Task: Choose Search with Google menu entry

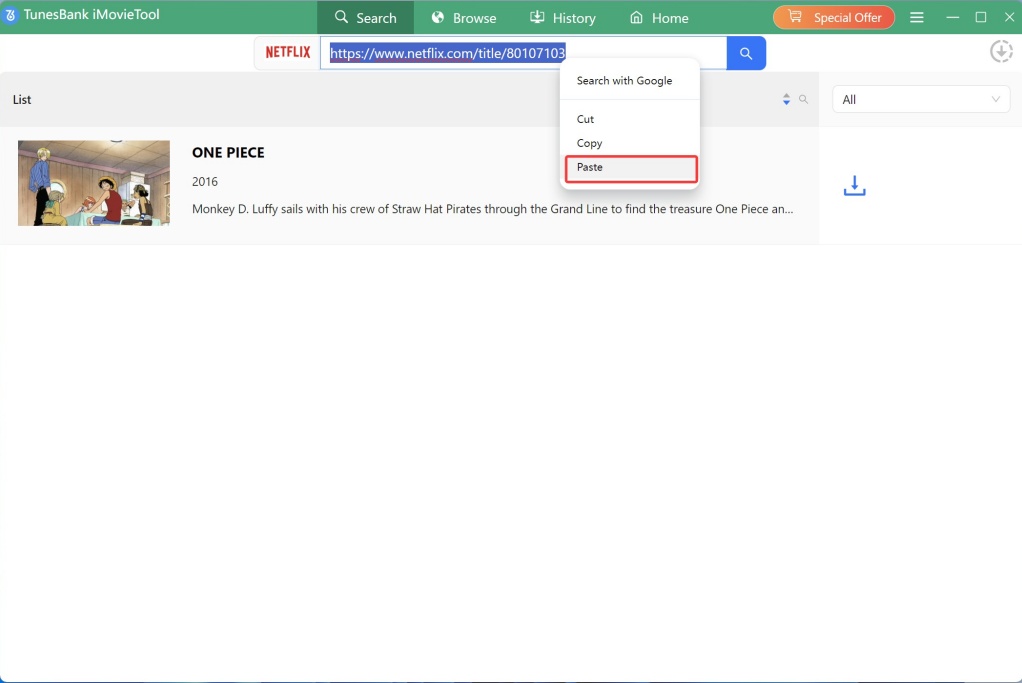Action: point(625,81)
